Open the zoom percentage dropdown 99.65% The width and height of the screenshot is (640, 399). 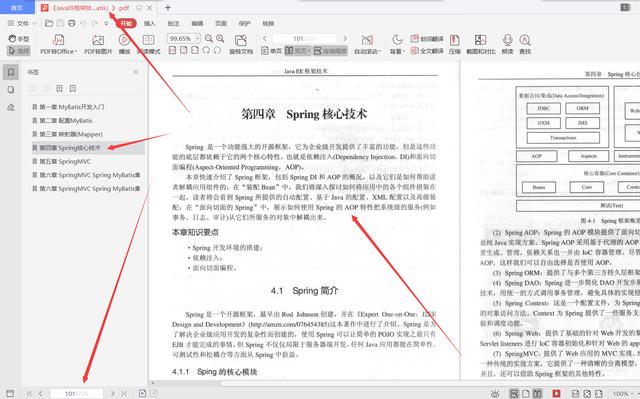[x=198, y=38]
